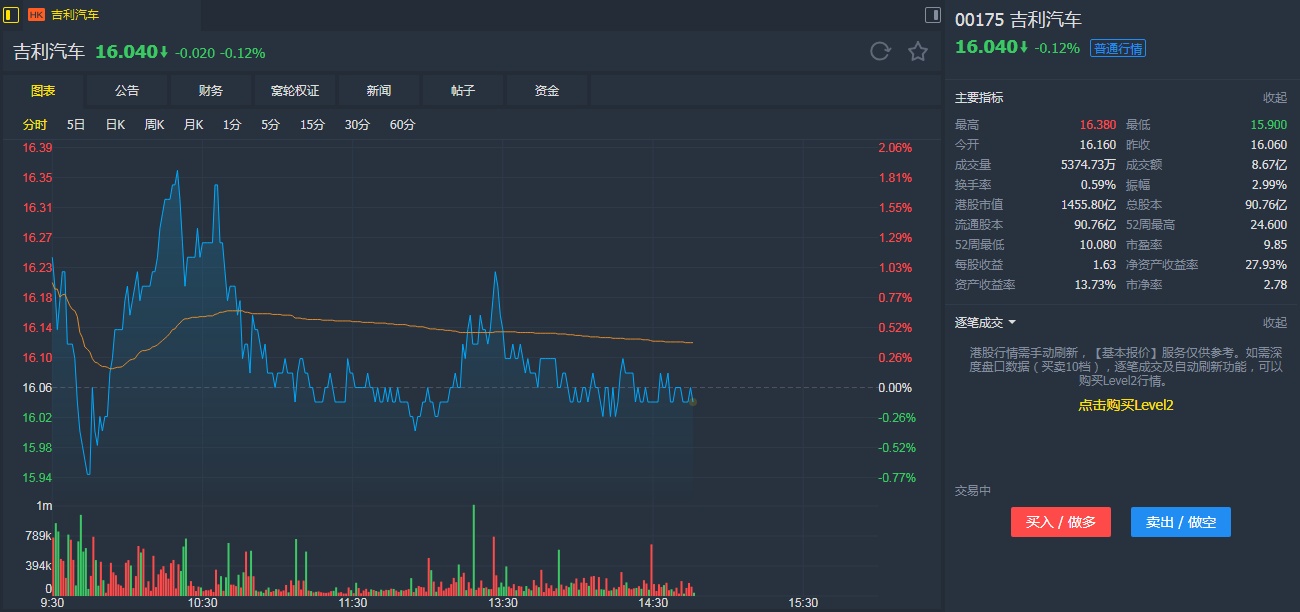Select the 日K chart period
This screenshot has height=612, width=1300.
(115, 125)
